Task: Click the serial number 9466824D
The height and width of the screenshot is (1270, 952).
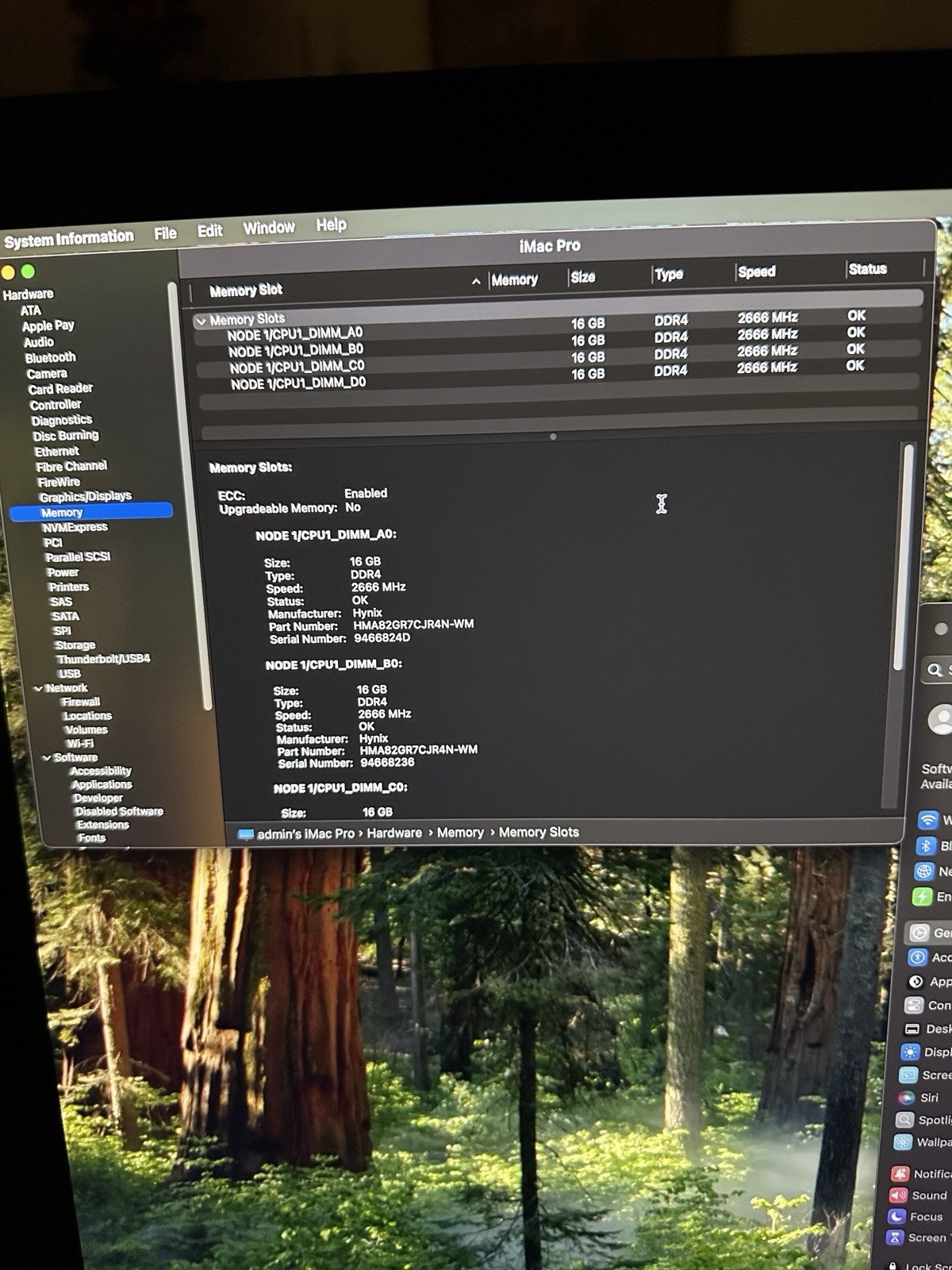Action: point(382,638)
